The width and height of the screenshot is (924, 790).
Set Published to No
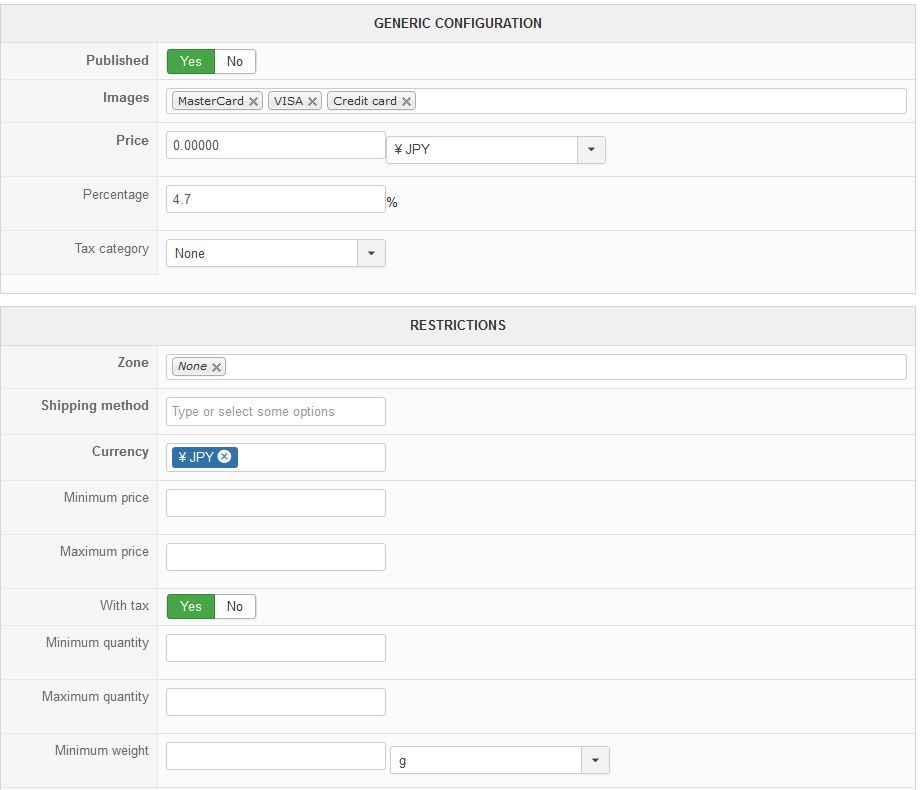pyautogui.click(x=235, y=62)
